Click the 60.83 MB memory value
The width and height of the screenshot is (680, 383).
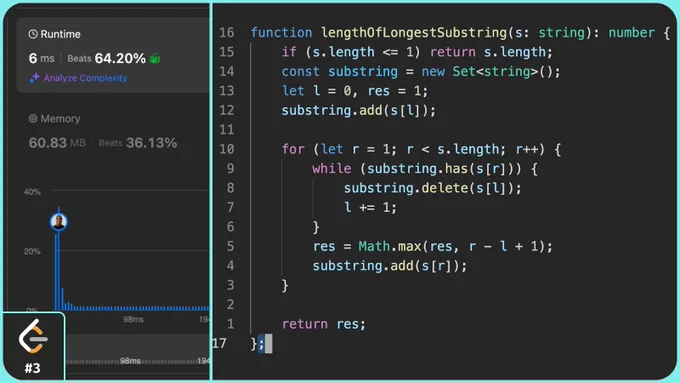coord(57,143)
